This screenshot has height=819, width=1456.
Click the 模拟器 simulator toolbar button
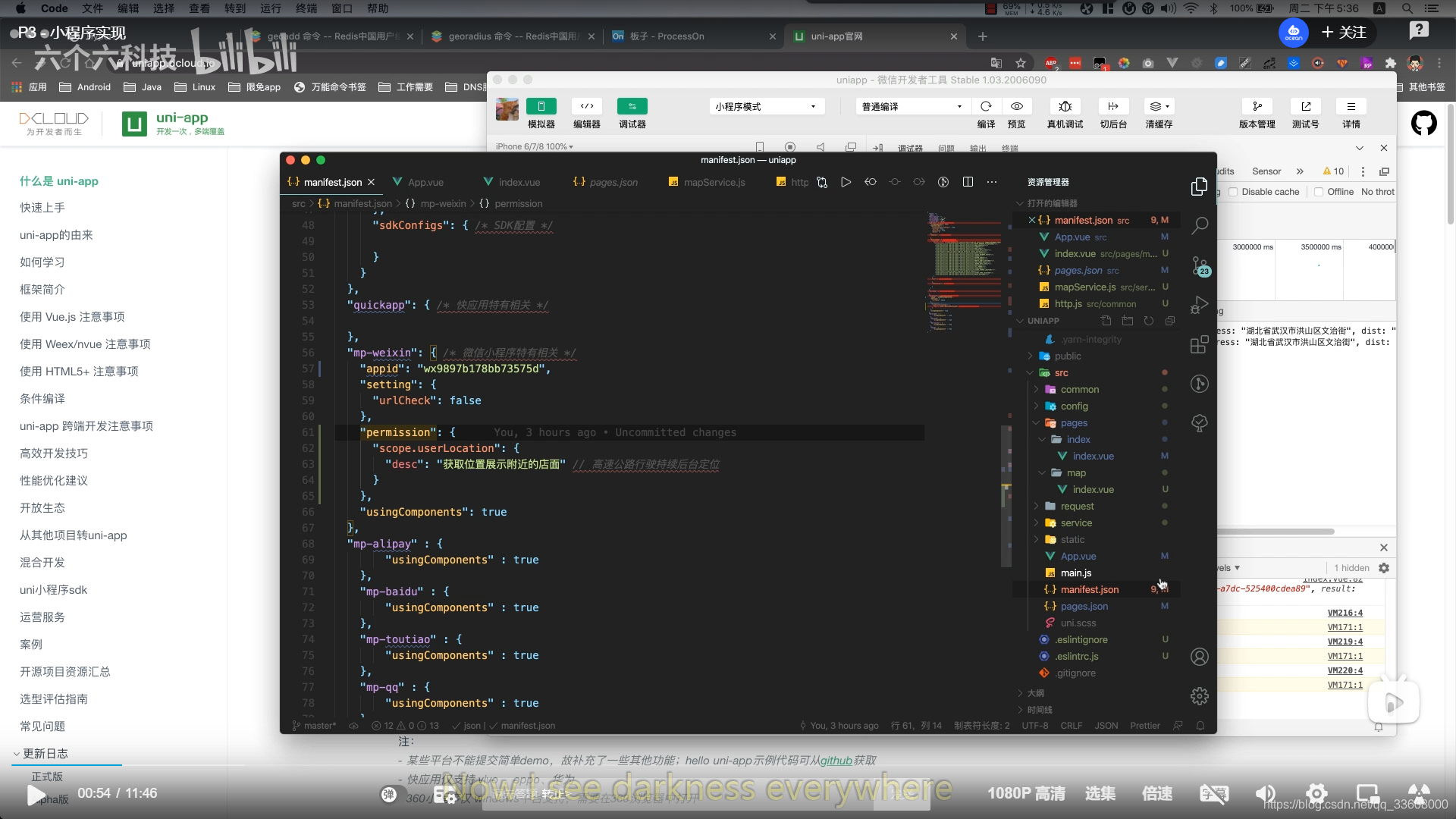(541, 107)
